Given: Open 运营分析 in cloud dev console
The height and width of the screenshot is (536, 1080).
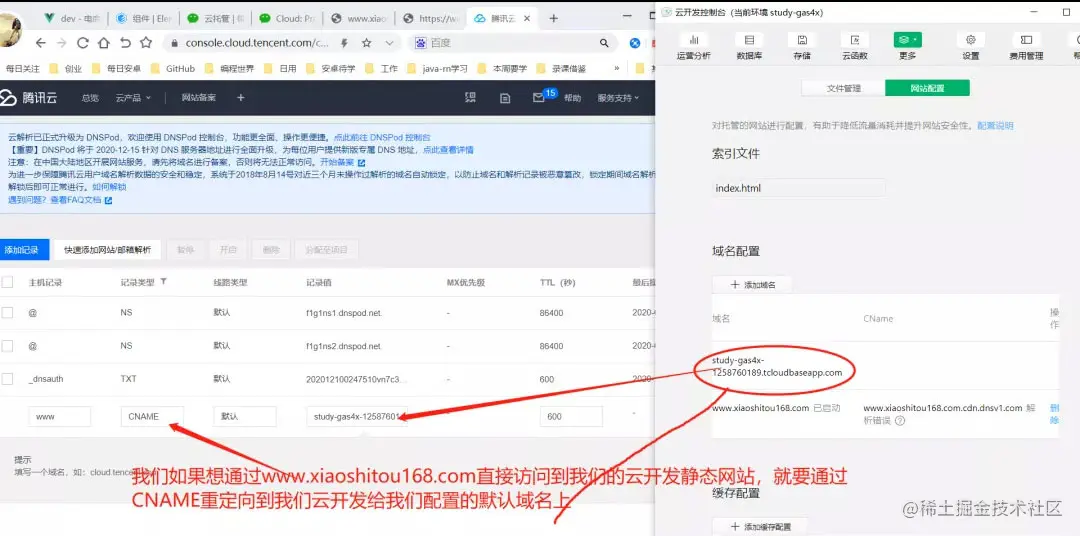Looking at the screenshot, I should click(x=694, y=47).
